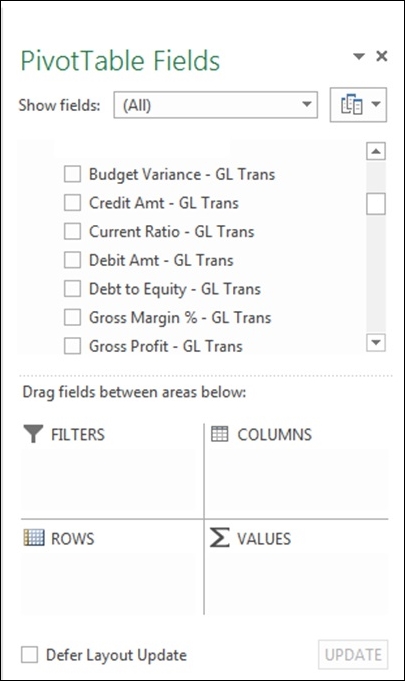This screenshot has width=405, height=681.
Task: Click the ROWS table icon
Action: [x=33, y=538]
